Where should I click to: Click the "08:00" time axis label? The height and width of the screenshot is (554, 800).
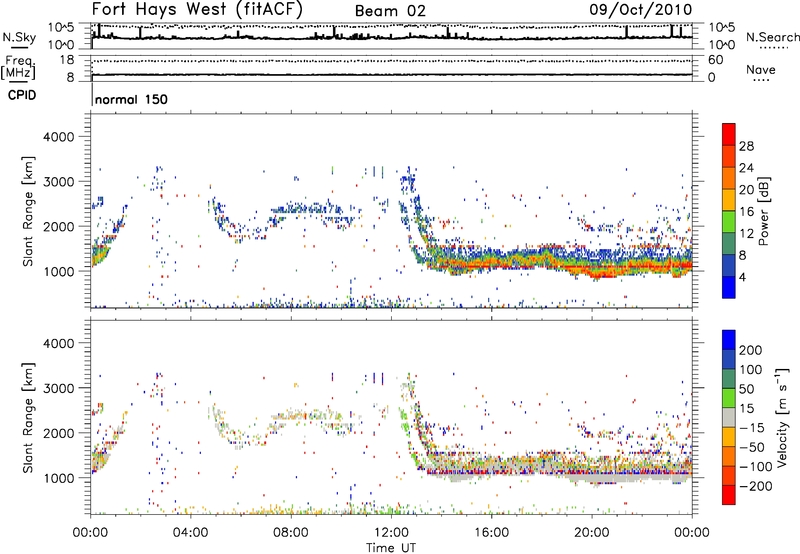click(x=290, y=533)
